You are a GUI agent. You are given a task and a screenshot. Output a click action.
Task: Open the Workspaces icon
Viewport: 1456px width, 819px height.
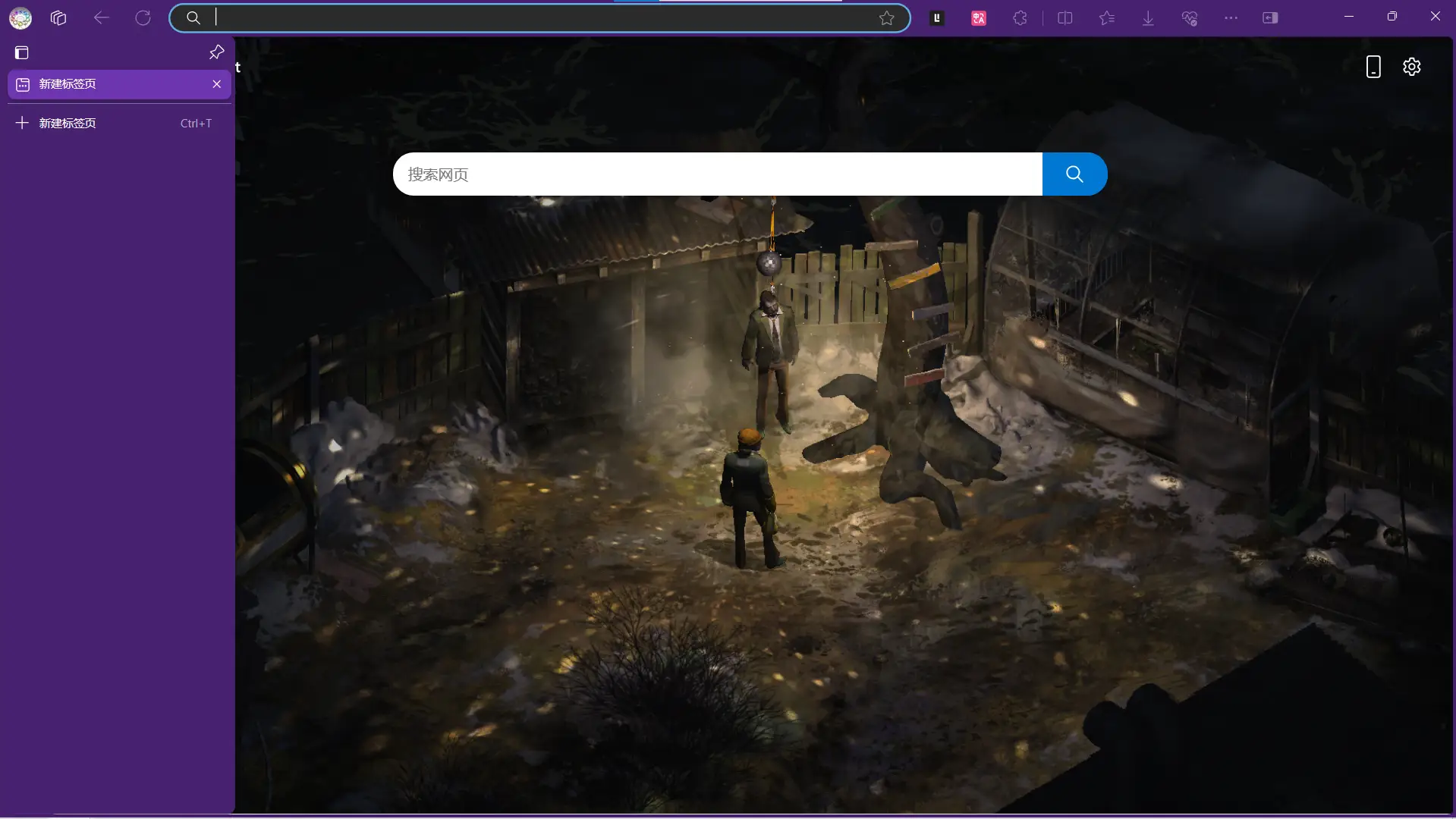click(x=58, y=17)
